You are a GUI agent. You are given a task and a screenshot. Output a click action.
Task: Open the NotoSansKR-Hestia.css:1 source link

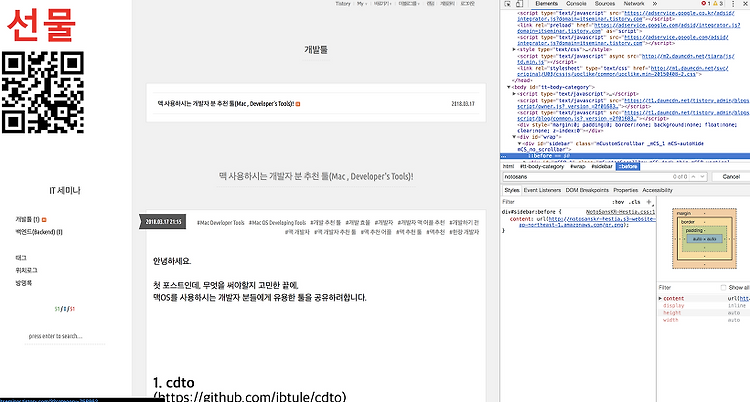(x=620, y=212)
